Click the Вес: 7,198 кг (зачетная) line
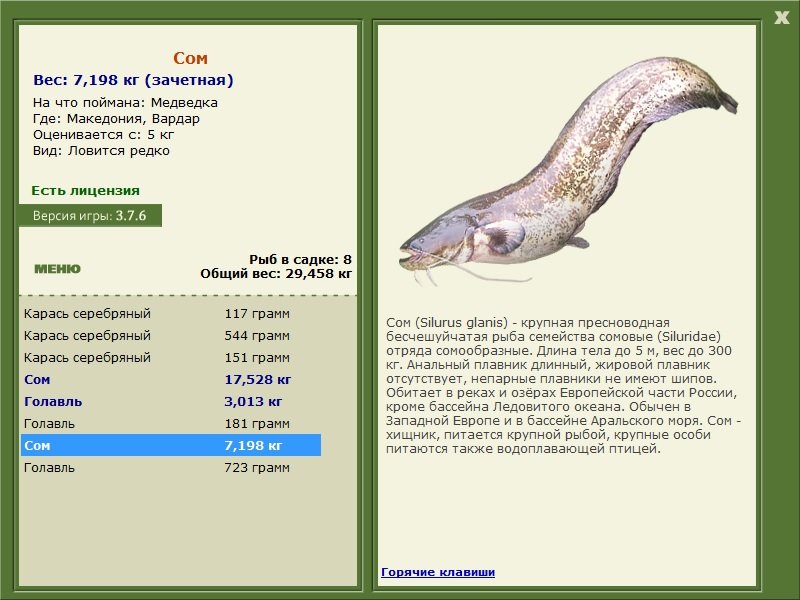The image size is (800, 600). click(x=133, y=80)
